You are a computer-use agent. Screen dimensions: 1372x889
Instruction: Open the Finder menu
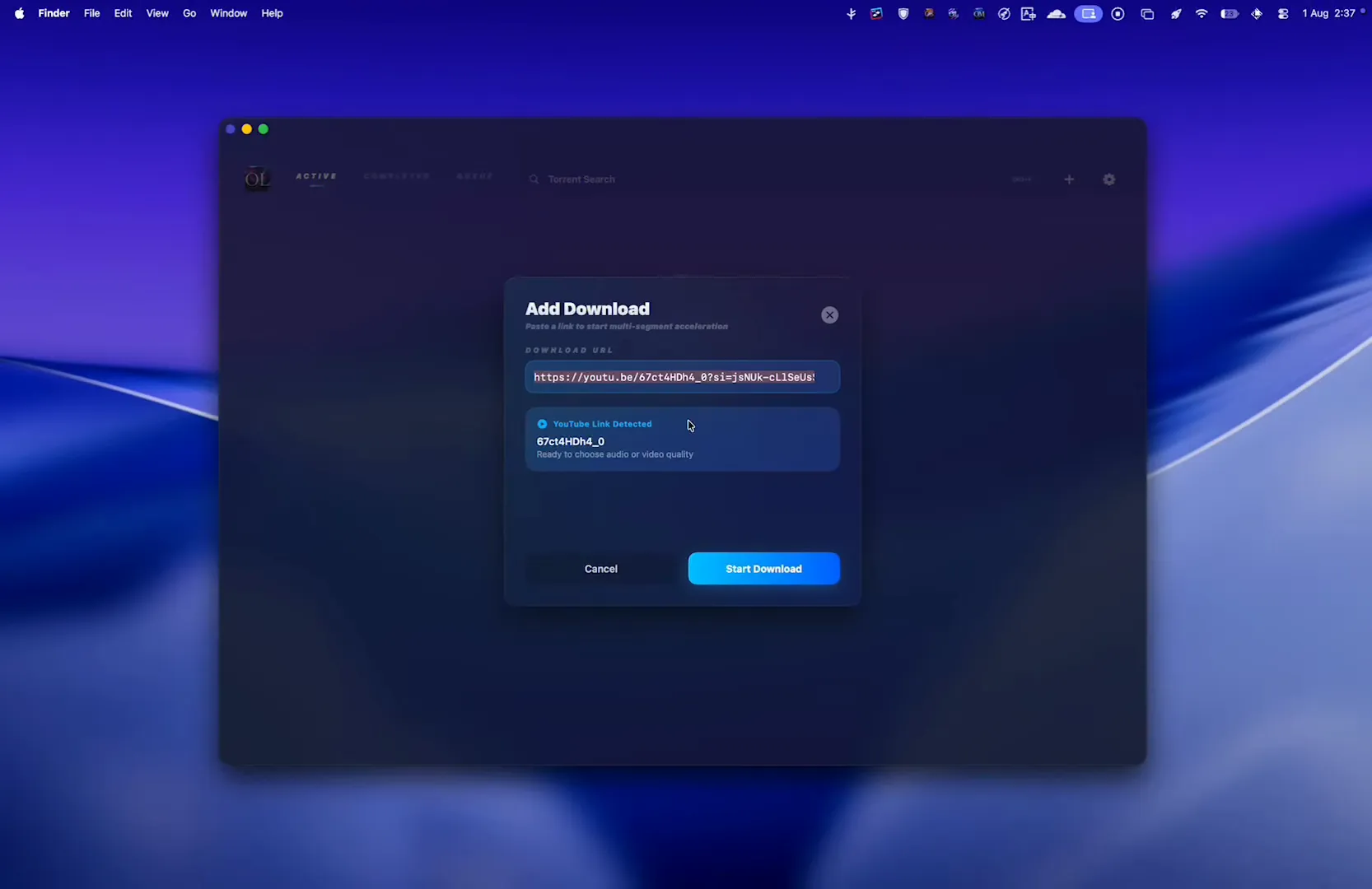tap(54, 13)
